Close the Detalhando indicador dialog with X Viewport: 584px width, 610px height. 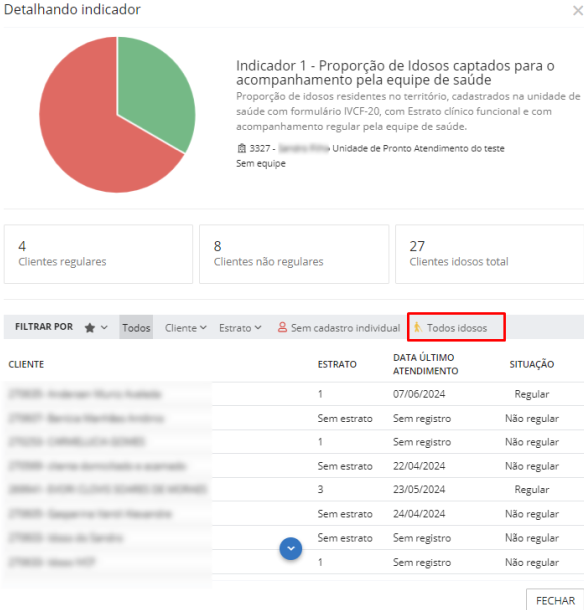pos(578,11)
